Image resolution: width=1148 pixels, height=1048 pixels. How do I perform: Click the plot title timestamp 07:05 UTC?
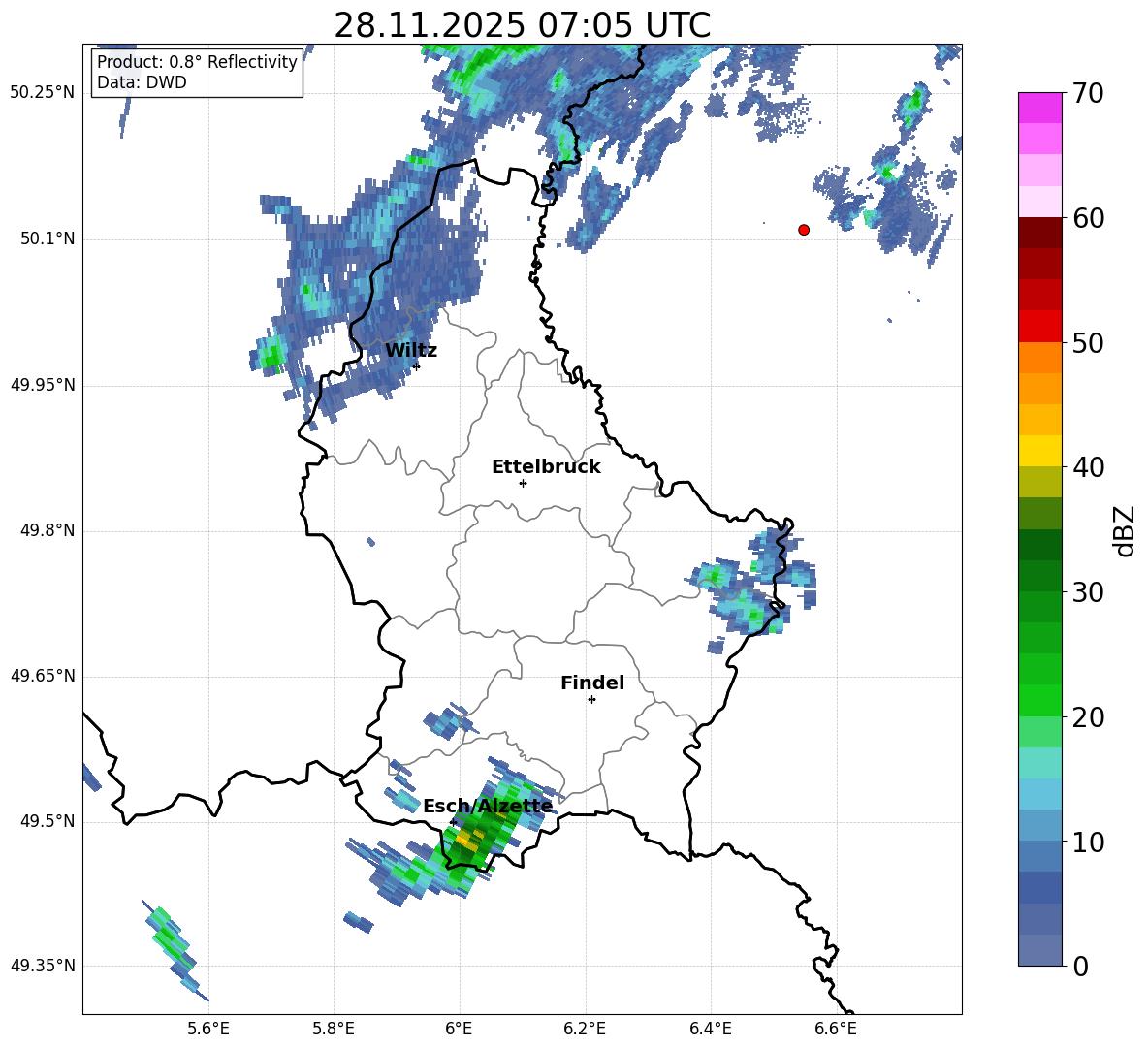coord(623,25)
